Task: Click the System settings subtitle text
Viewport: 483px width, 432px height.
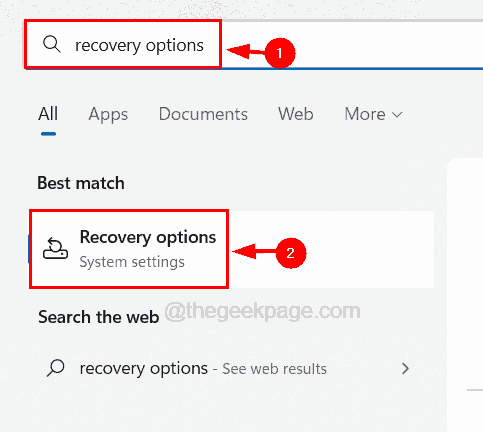Action: click(x=132, y=262)
